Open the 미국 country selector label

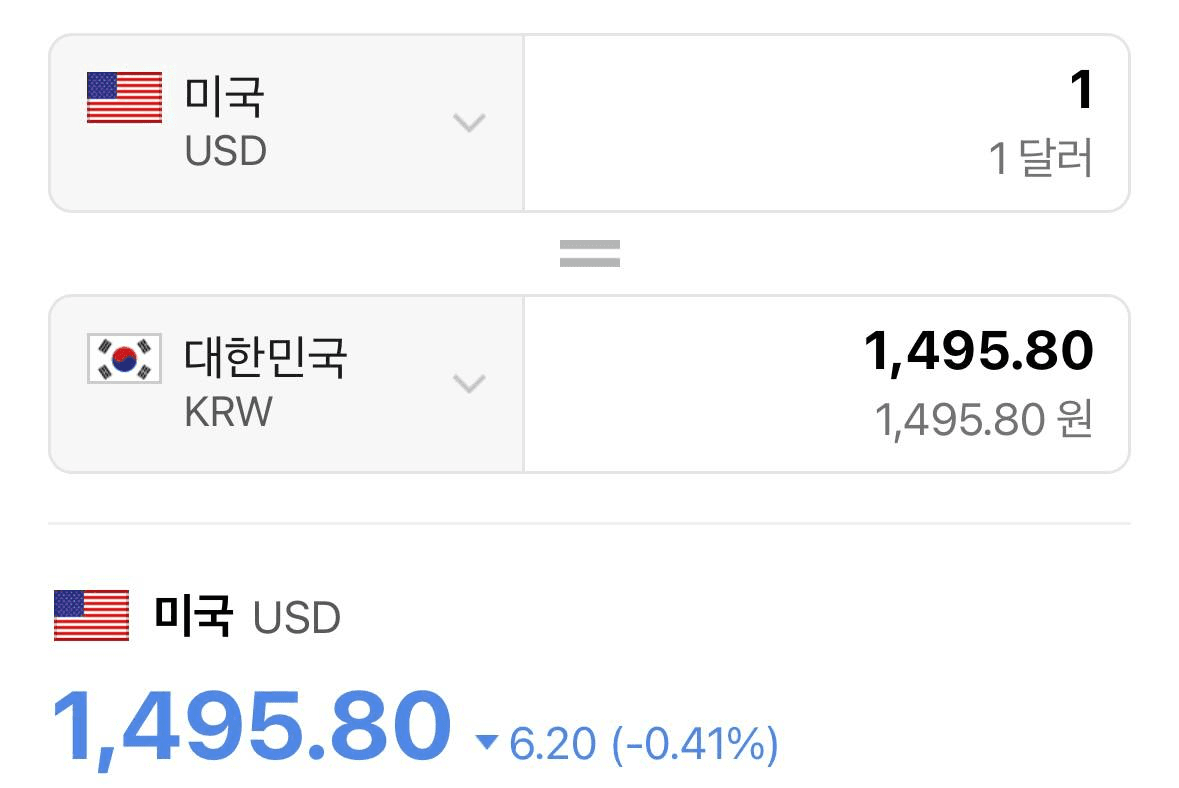pos(224,96)
